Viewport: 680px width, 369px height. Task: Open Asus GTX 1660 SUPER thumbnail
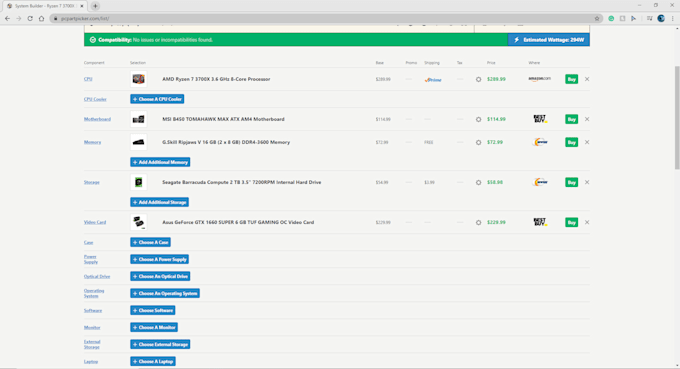(138, 222)
